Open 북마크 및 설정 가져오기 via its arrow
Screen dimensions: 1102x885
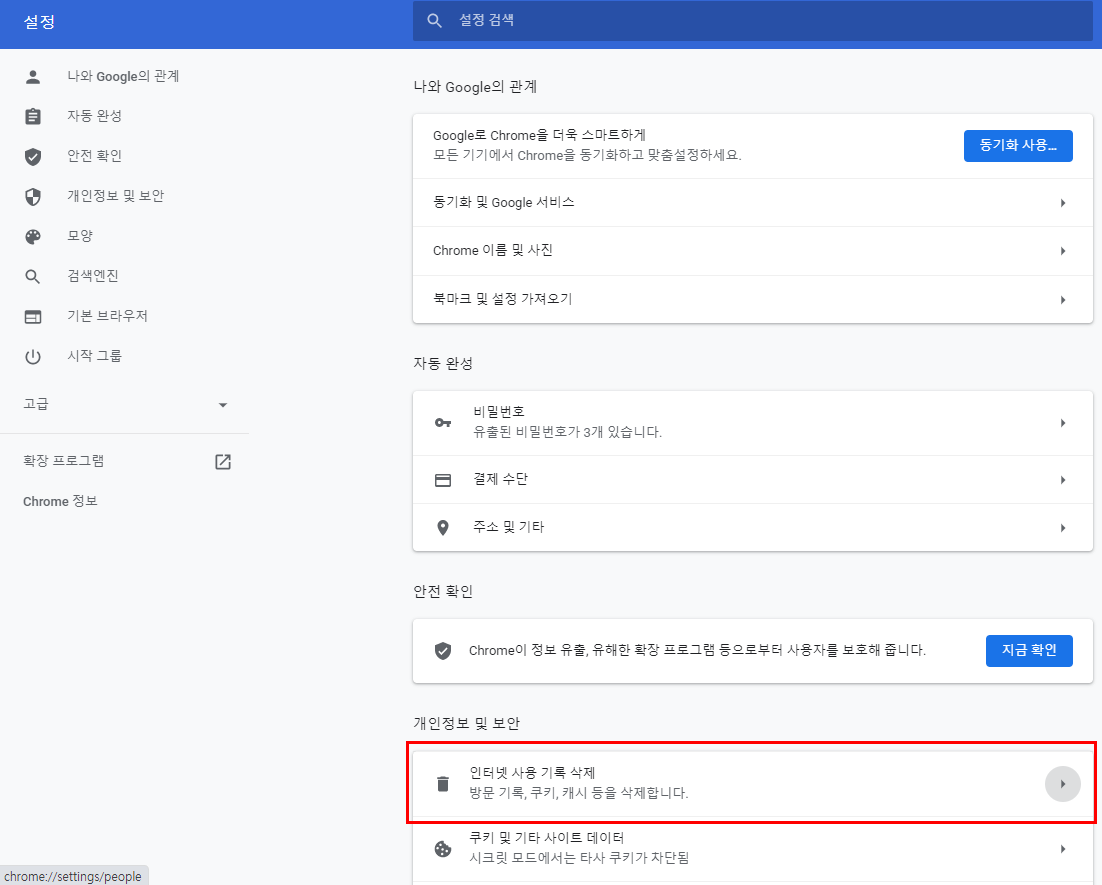pos(1063,300)
